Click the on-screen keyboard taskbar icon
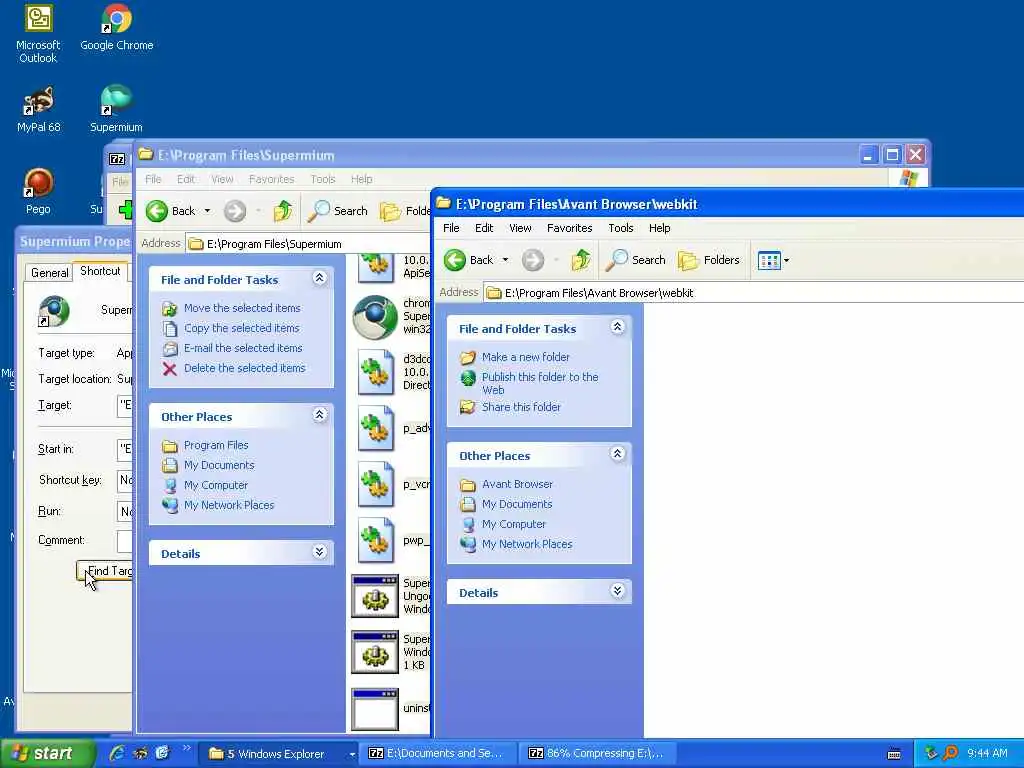Viewport: 1024px width, 768px height. pyautogui.click(x=894, y=754)
